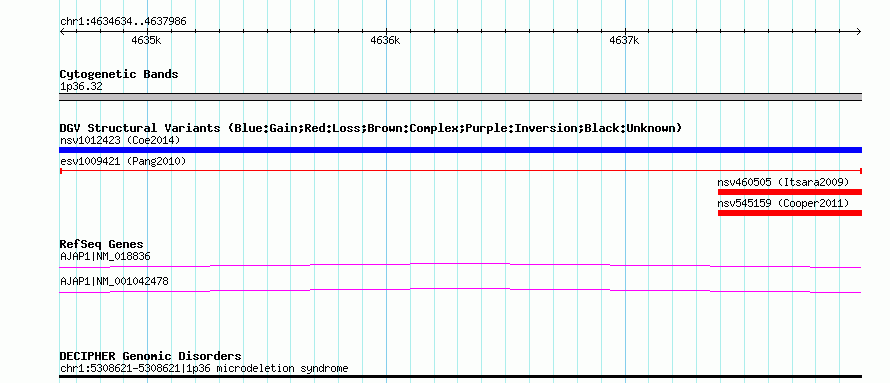This screenshot has width=890, height=383.
Task: Click the nsv1012423 (Coe2014) variant label
Action: pyautogui.click(x=120, y=140)
